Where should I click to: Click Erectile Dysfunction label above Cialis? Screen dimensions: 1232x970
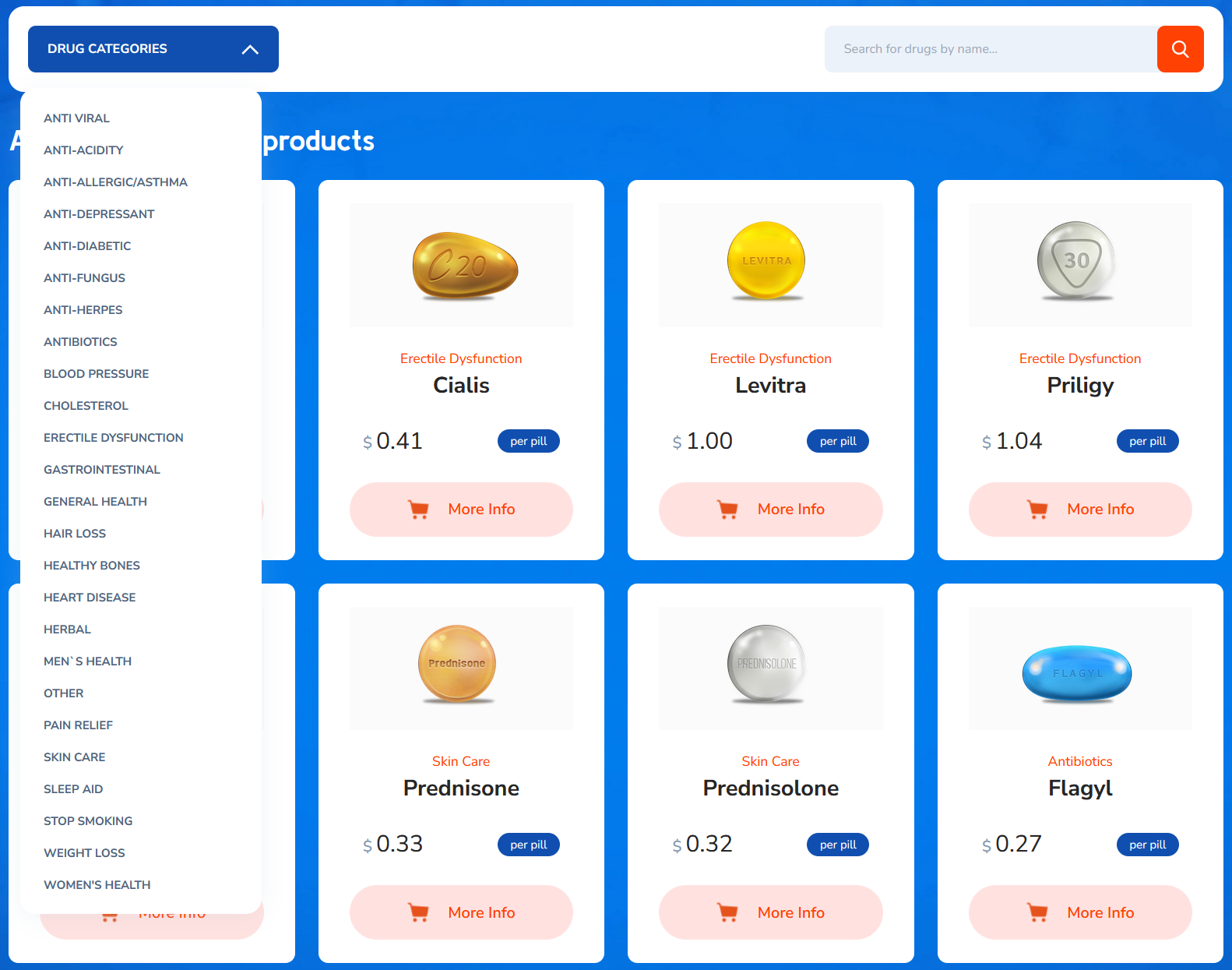coord(461,358)
